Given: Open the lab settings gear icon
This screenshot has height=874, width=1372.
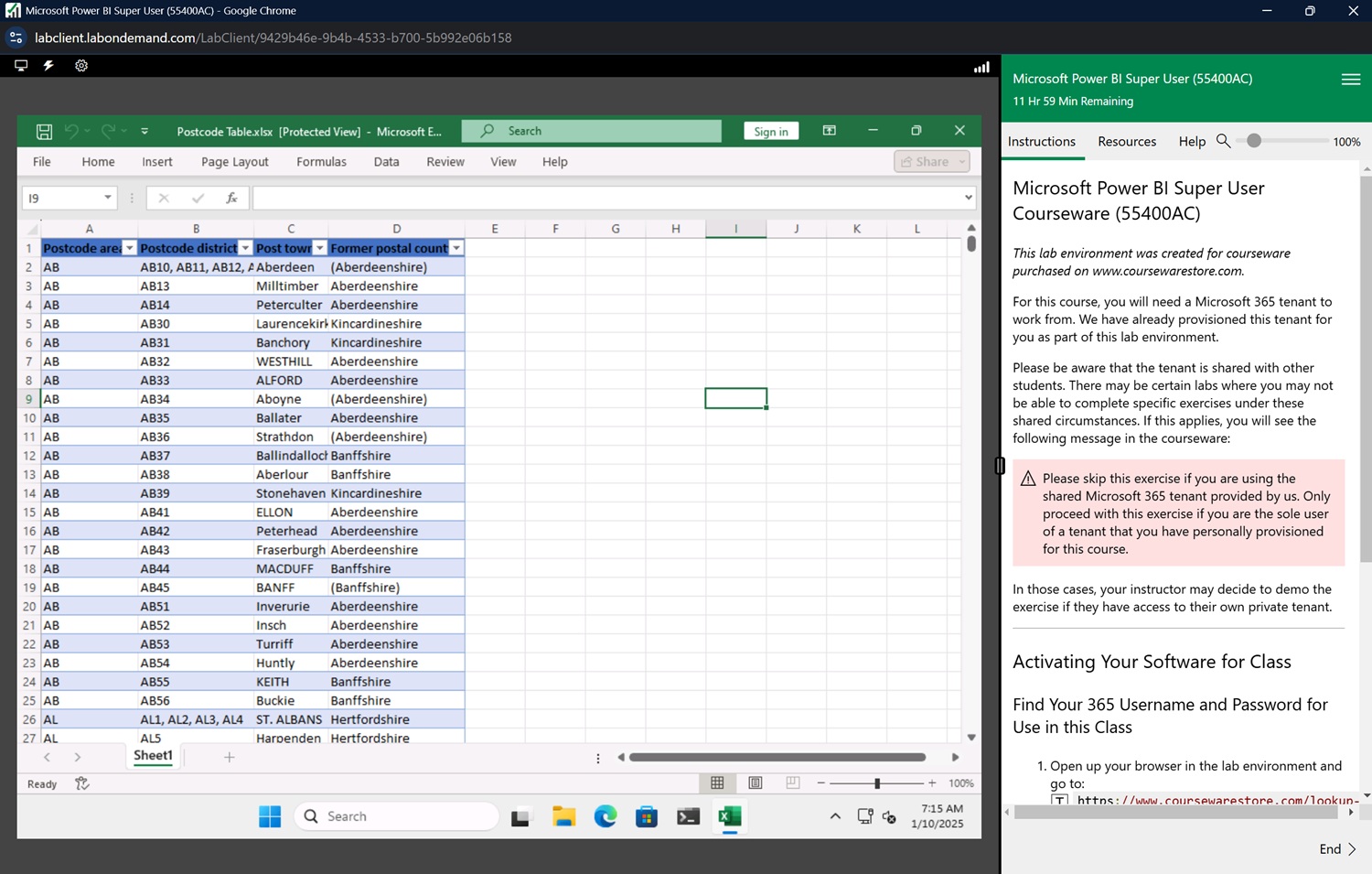Looking at the screenshot, I should tap(81, 66).
